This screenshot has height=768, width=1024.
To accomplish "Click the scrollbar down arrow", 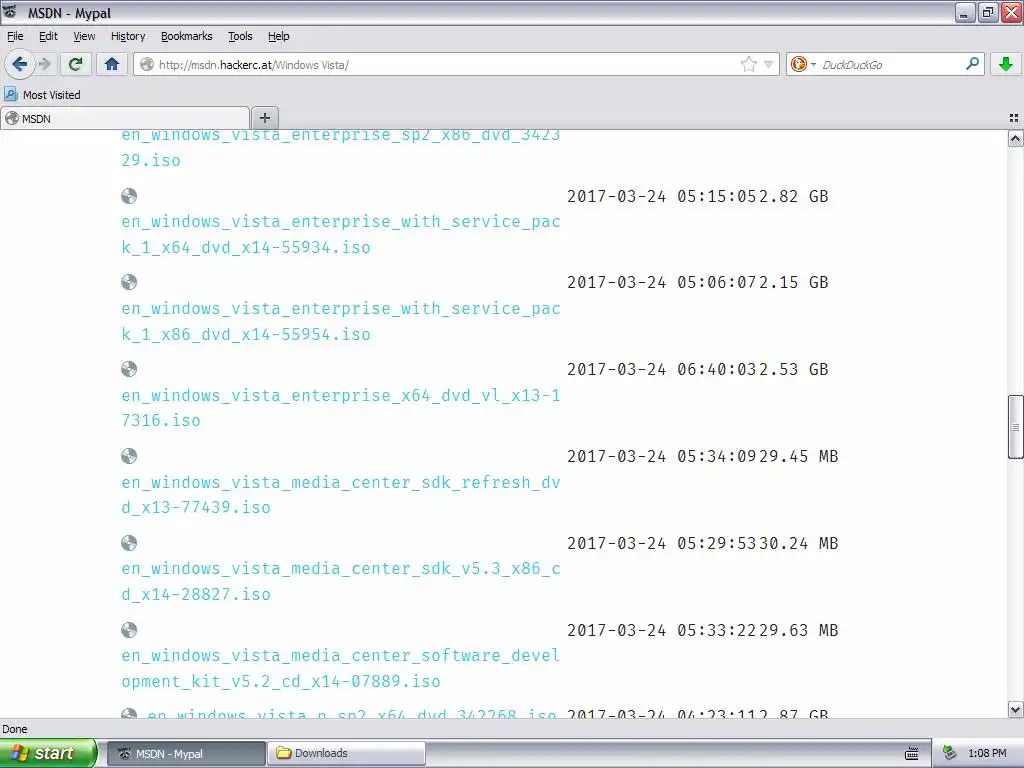I will coord(1016,709).
